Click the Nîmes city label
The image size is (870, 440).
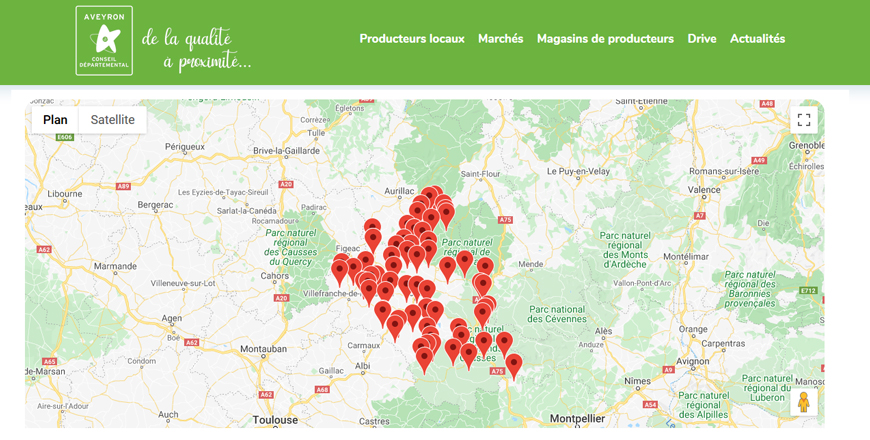638,381
